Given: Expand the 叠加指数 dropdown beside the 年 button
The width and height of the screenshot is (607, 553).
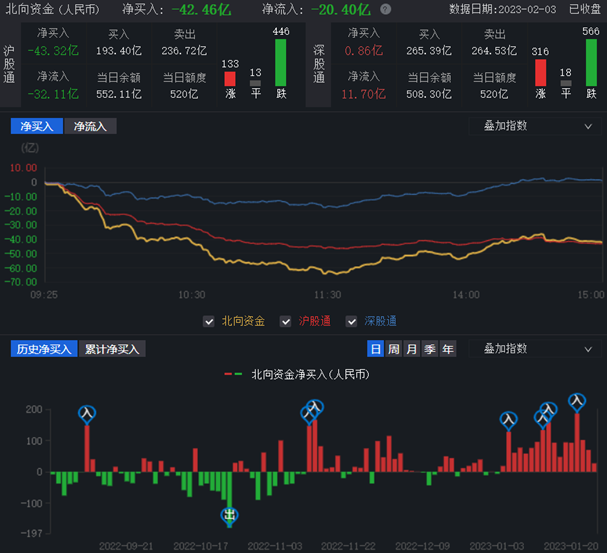Looking at the screenshot, I should [533, 349].
